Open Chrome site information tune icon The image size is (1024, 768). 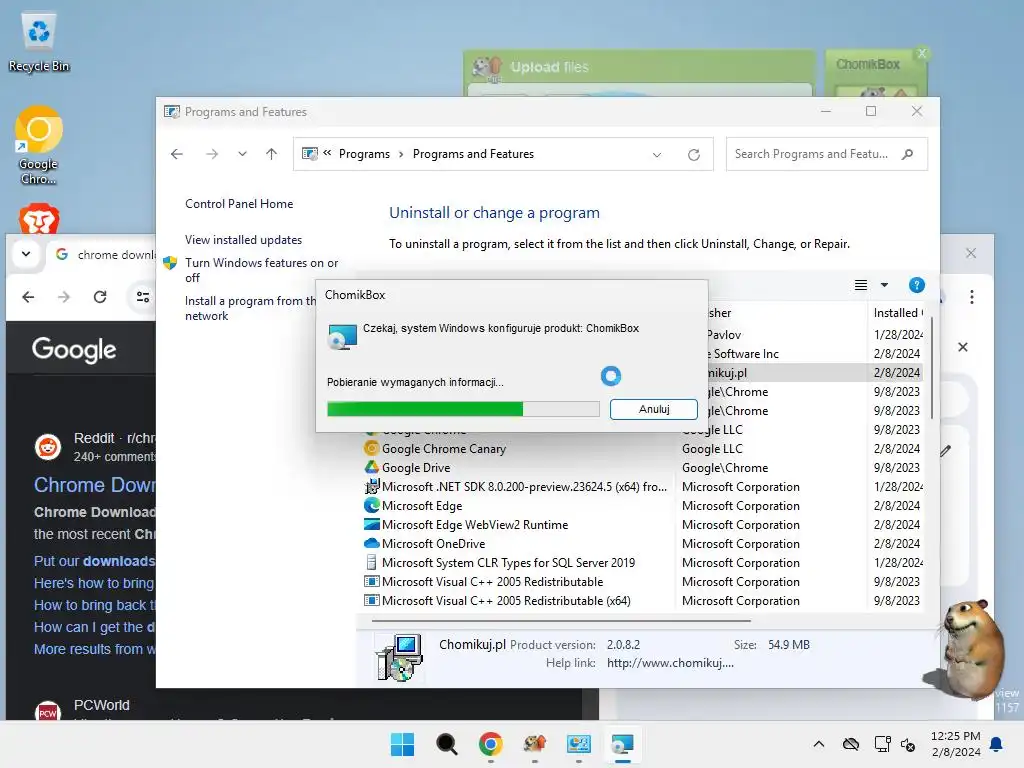point(143,297)
